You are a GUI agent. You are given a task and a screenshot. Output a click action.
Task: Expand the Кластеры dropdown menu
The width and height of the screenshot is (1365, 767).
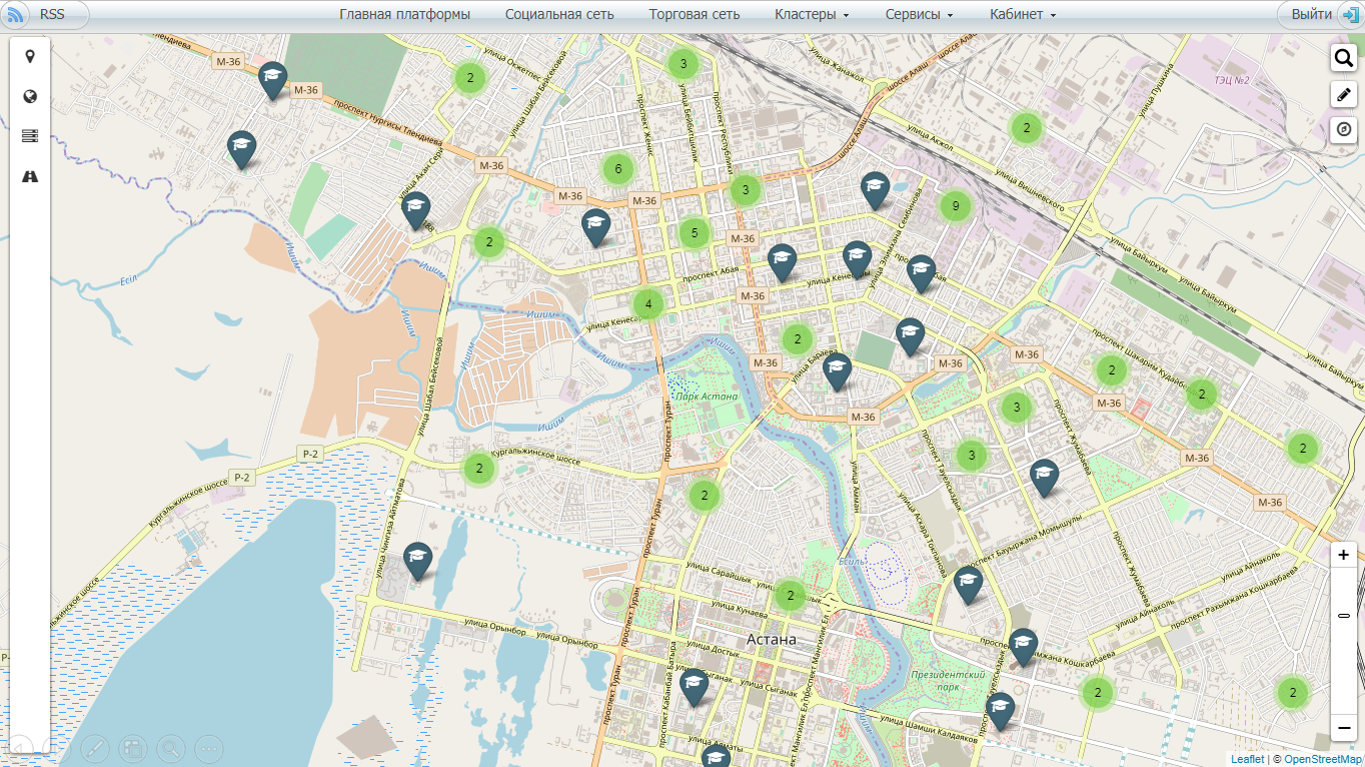tap(811, 15)
